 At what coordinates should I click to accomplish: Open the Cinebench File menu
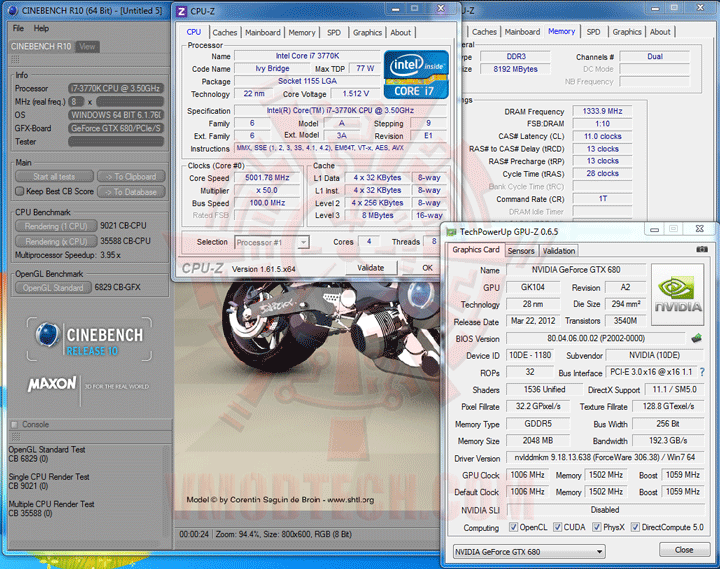[x=18, y=28]
